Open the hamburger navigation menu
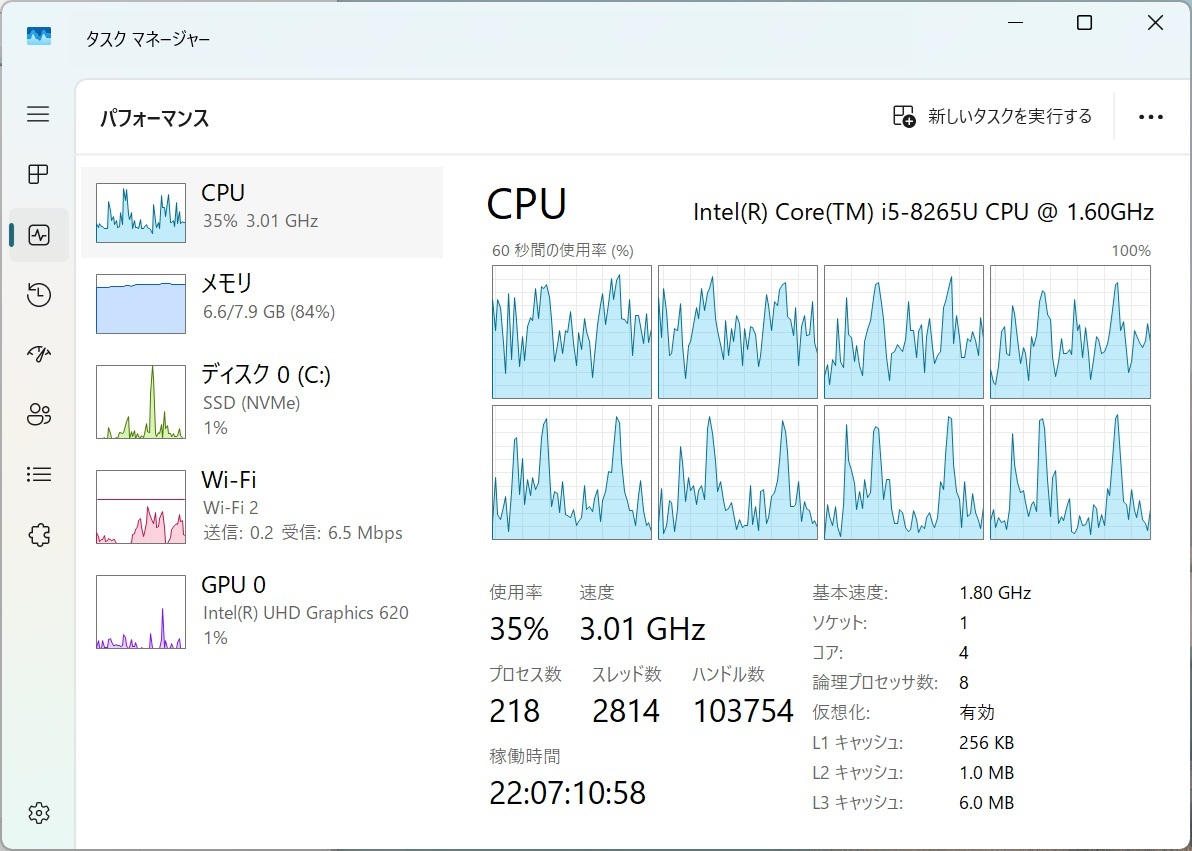This screenshot has width=1192, height=851. (x=38, y=114)
